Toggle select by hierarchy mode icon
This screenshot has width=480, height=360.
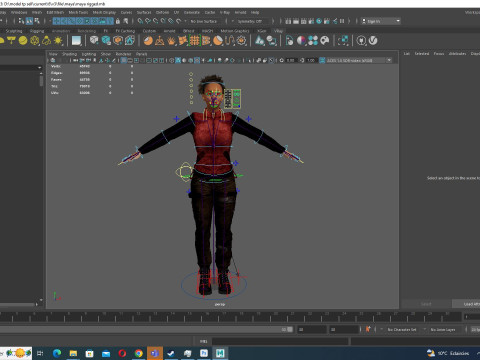coord(21,21)
